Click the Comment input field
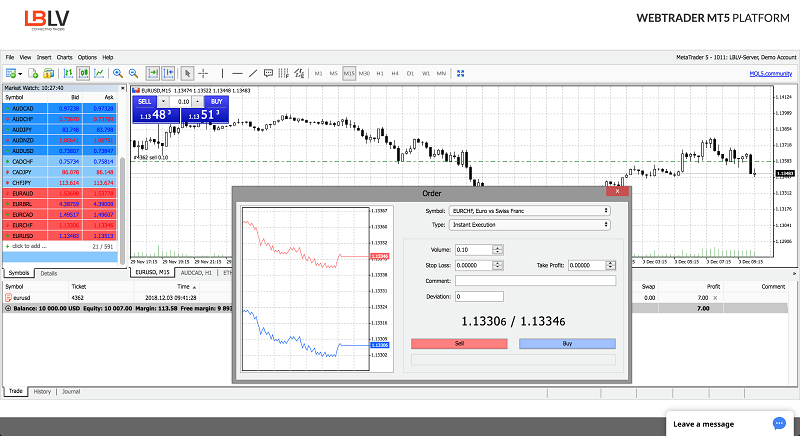Viewport: 800px width, 436px height. (535, 280)
